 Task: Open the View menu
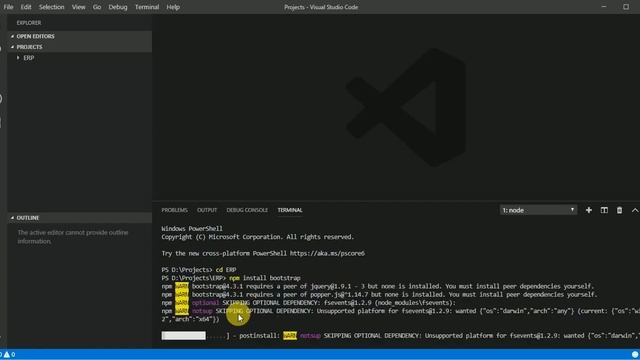[x=78, y=7]
